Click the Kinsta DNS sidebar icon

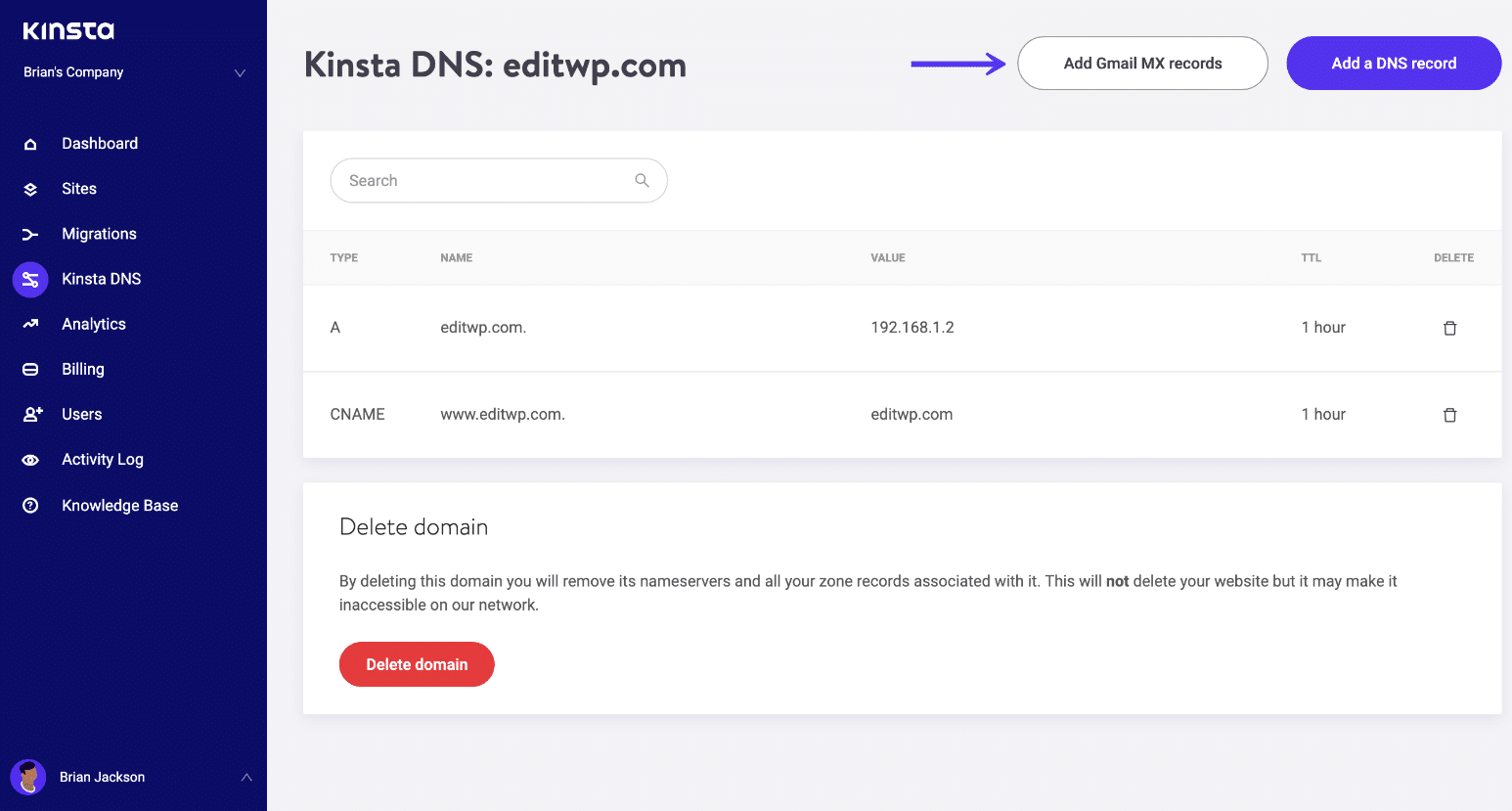(x=30, y=279)
